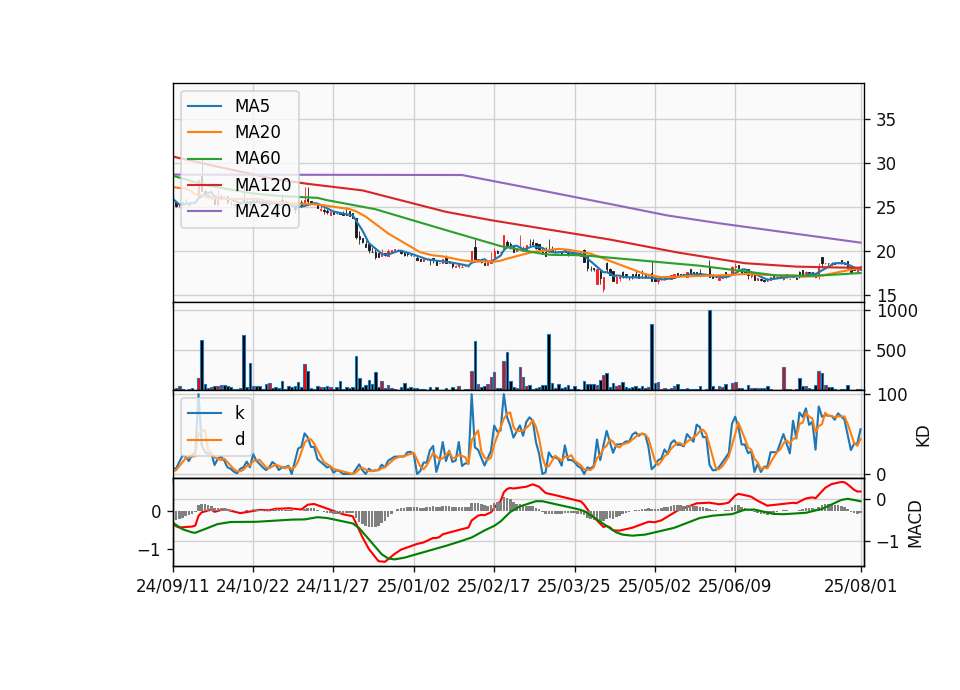Click the 25/01/02 date axis label

(x=413, y=586)
